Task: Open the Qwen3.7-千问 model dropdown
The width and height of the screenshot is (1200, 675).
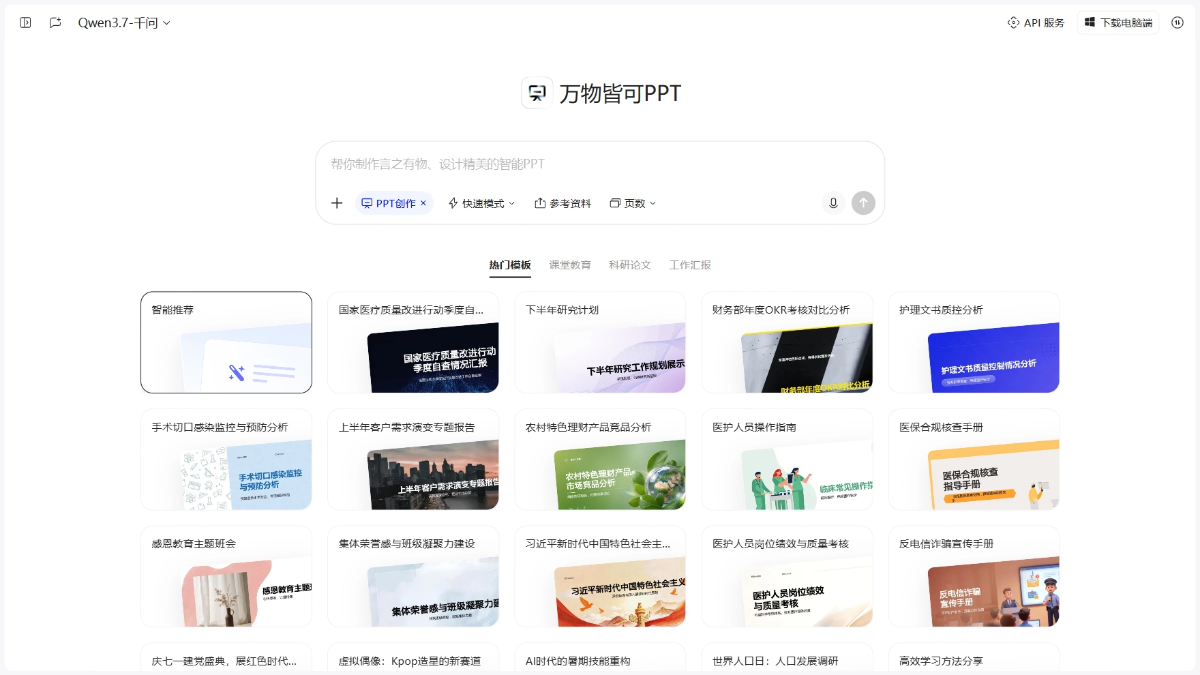Action: [125, 22]
